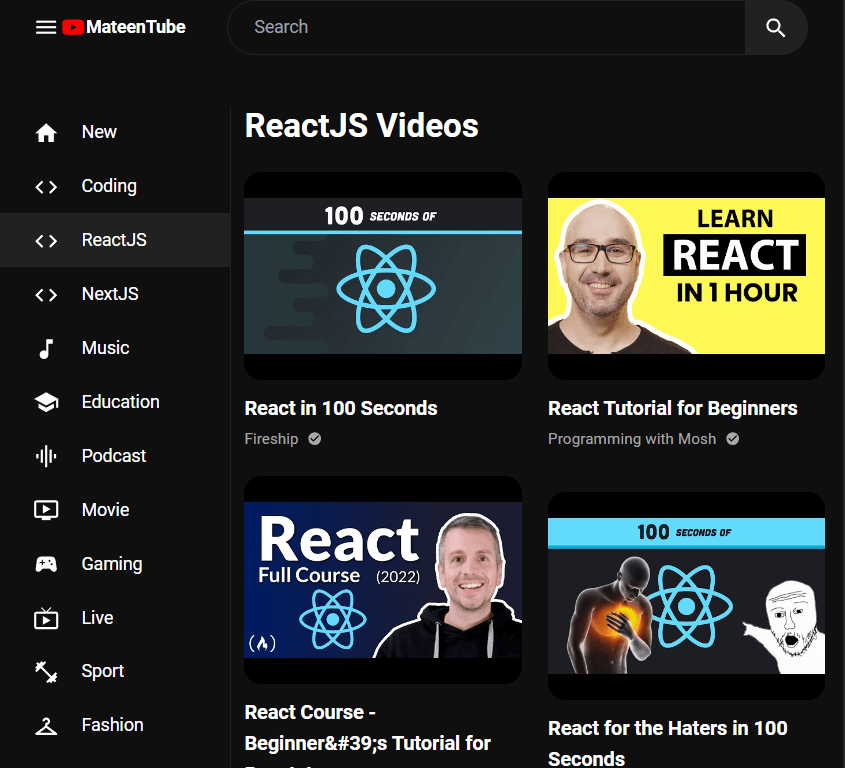Click the dumbbell Sport icon

(46, 672)
